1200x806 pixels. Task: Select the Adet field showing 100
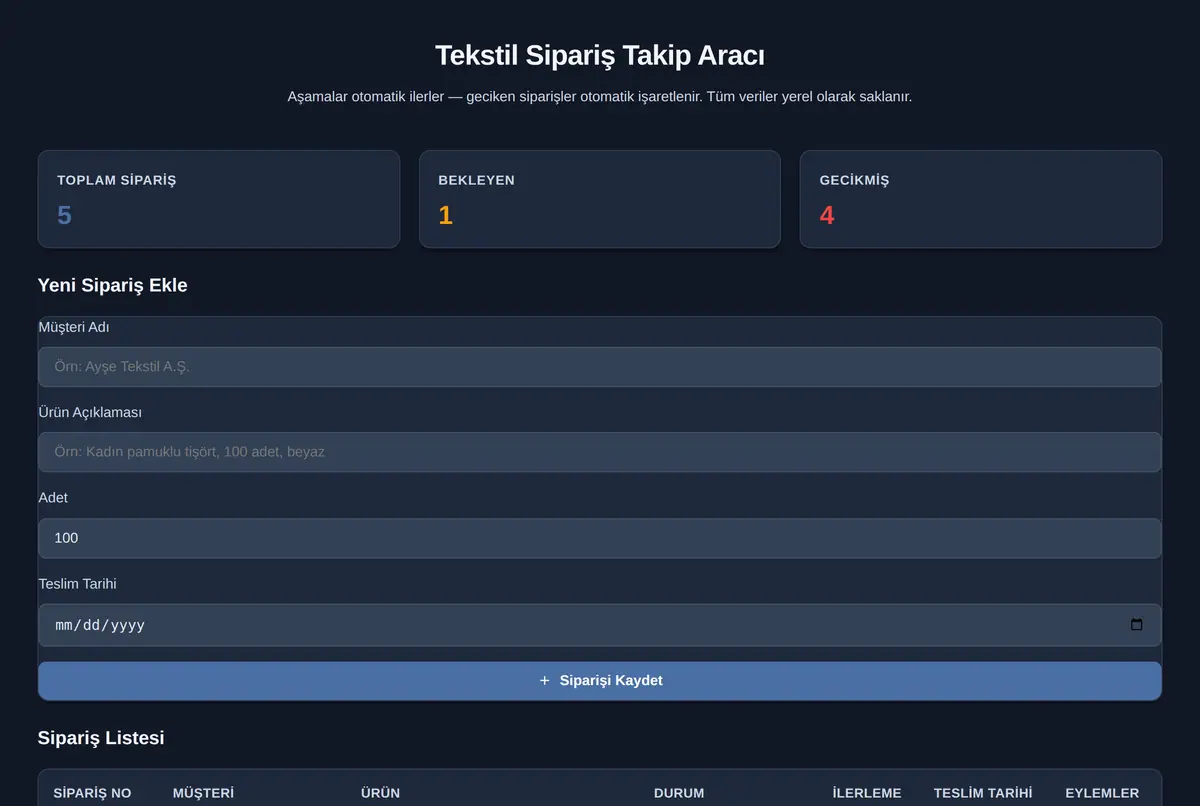pyautogui.click(x=600, y=538)
